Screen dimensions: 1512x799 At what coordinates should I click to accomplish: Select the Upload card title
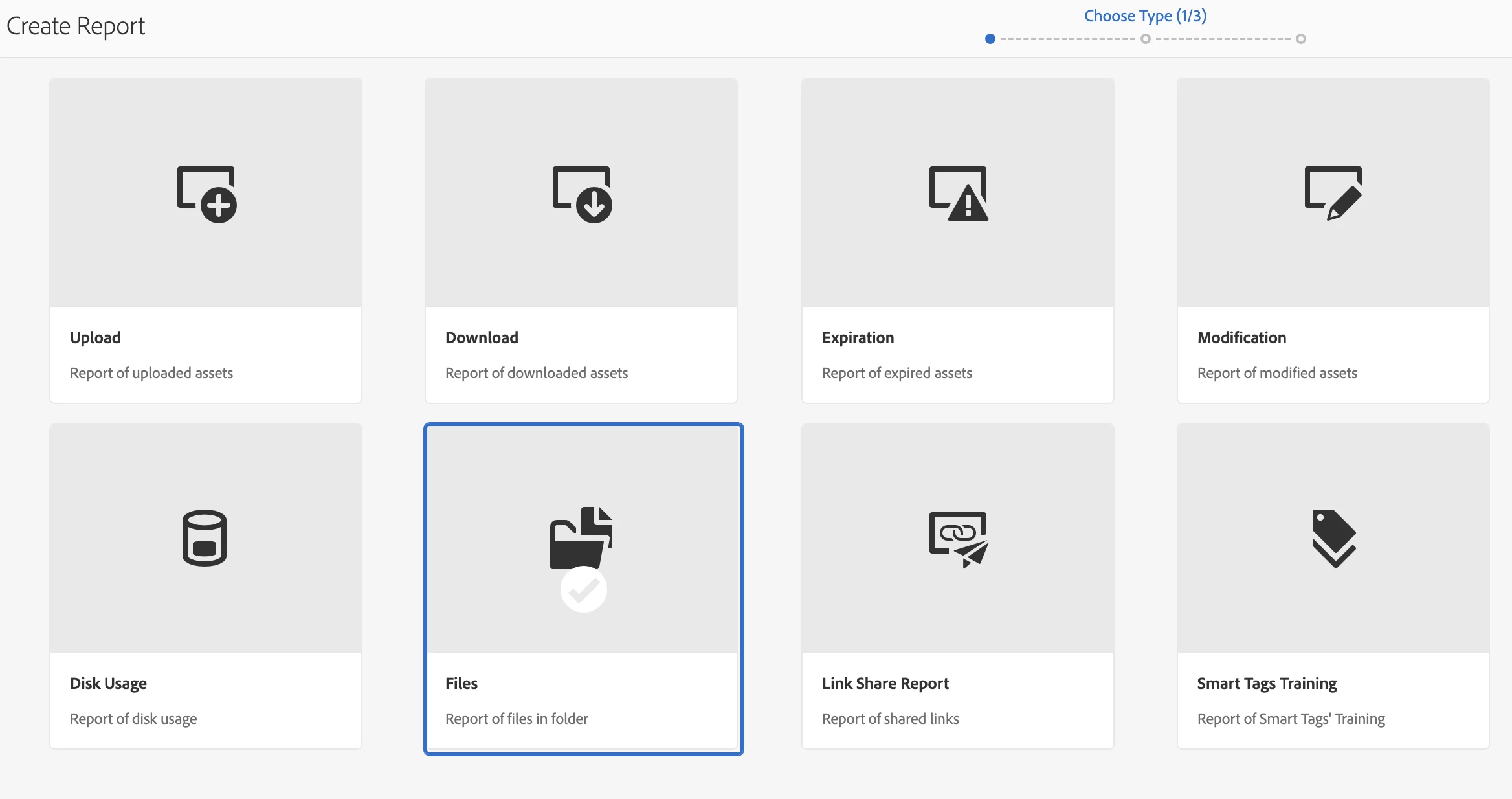[x=95, y=338]
